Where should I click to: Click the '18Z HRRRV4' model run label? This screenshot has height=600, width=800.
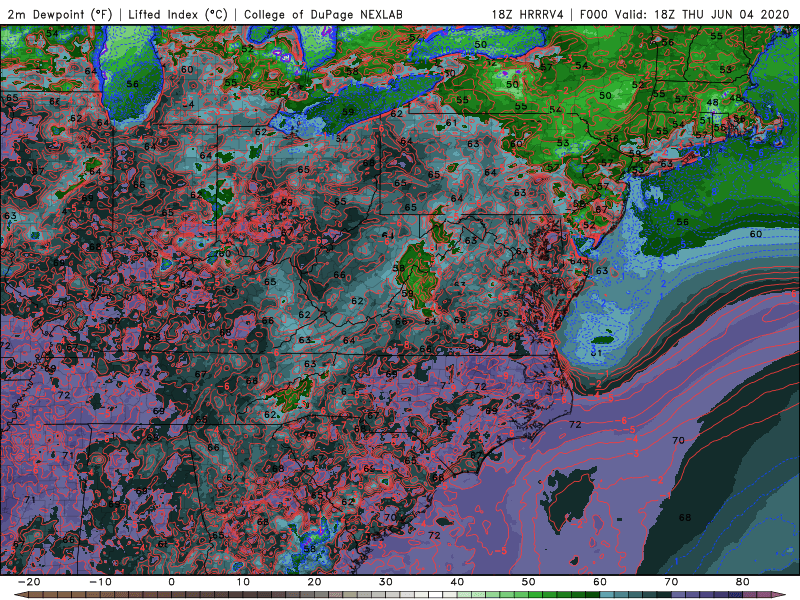(528, 15)
